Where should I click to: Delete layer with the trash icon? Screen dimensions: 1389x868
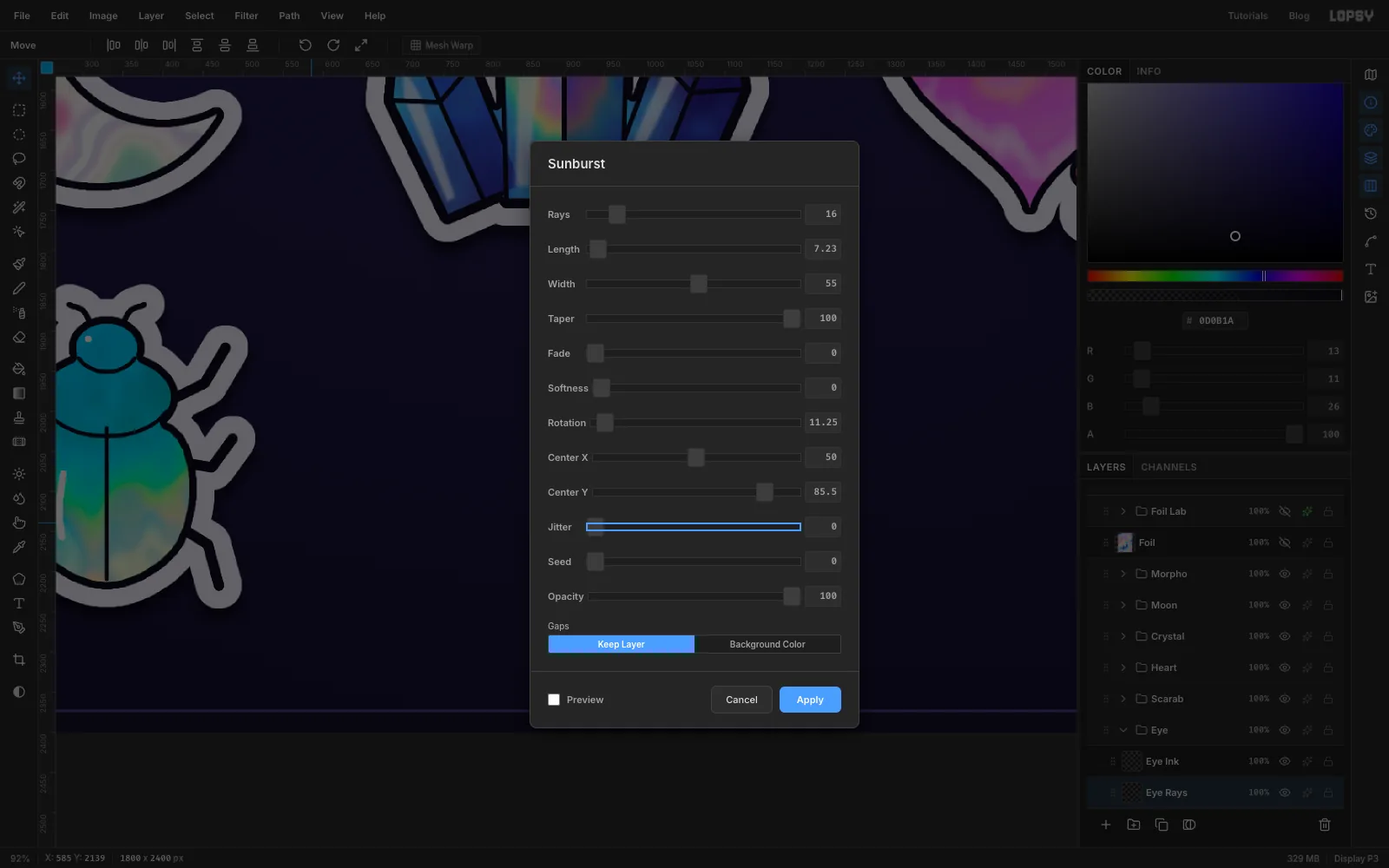click(x=1325, y=825)
